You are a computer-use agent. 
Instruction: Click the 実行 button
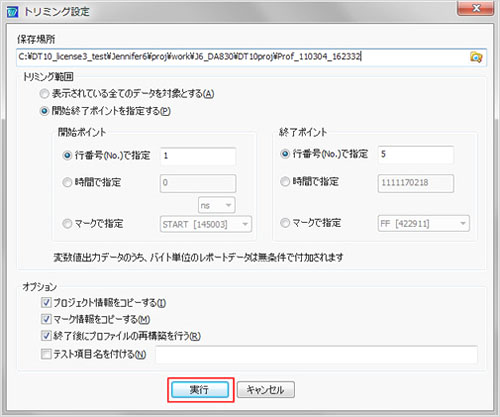click(200, 390)
